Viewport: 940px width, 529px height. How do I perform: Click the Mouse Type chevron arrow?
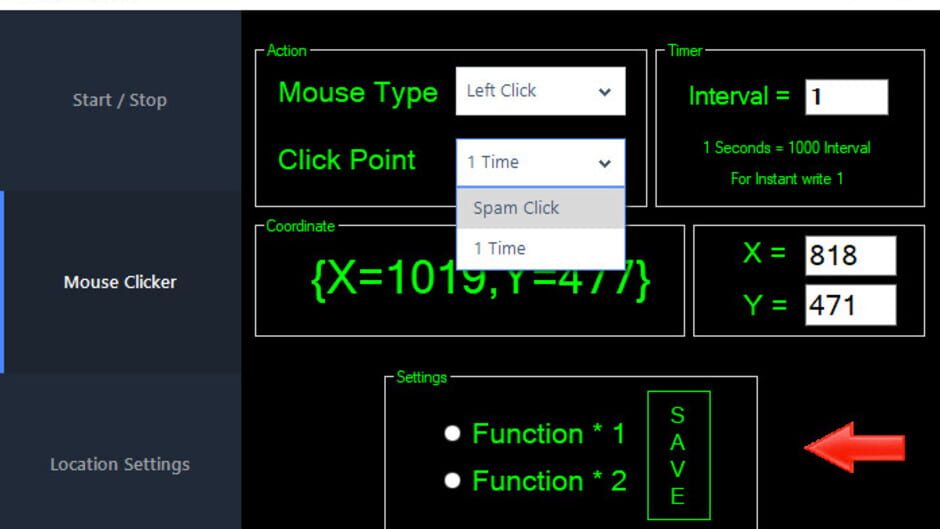click(604, 92)
